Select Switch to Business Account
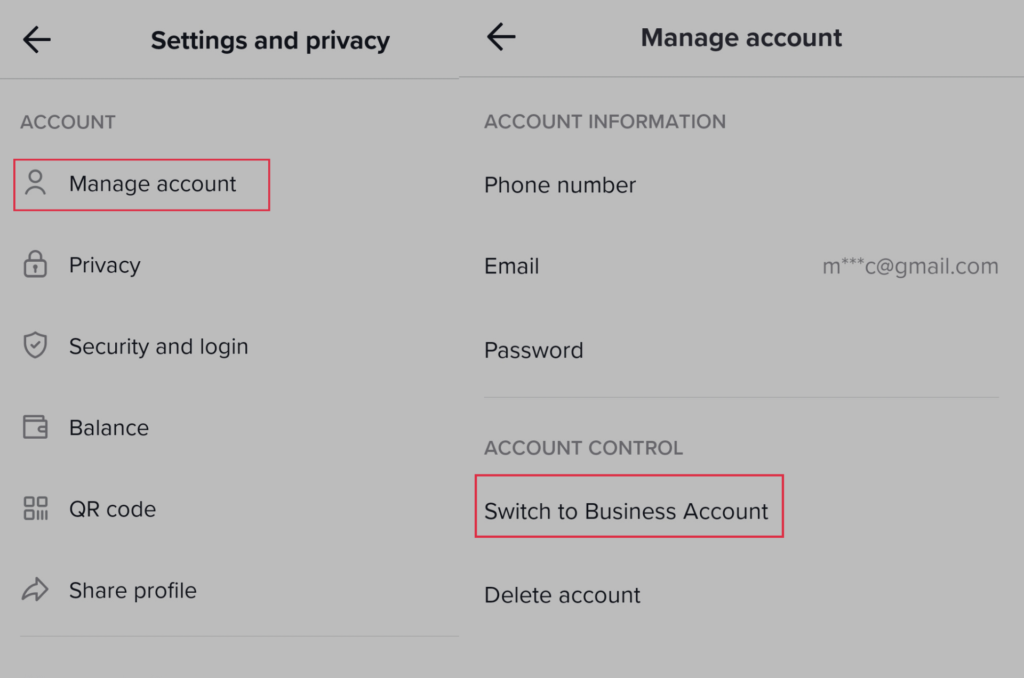Image resolution: width=1024 pixels, height=678 pixels. (629, 507)
